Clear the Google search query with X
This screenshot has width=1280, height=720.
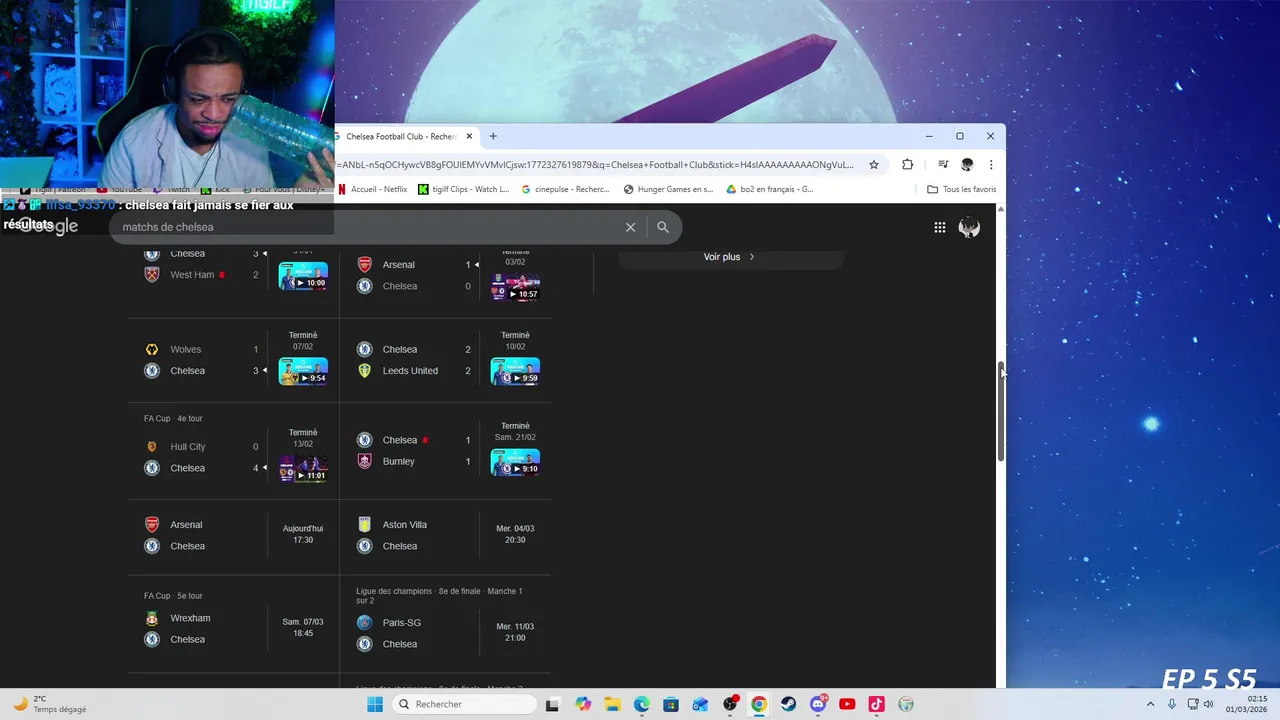pos(631,227)
